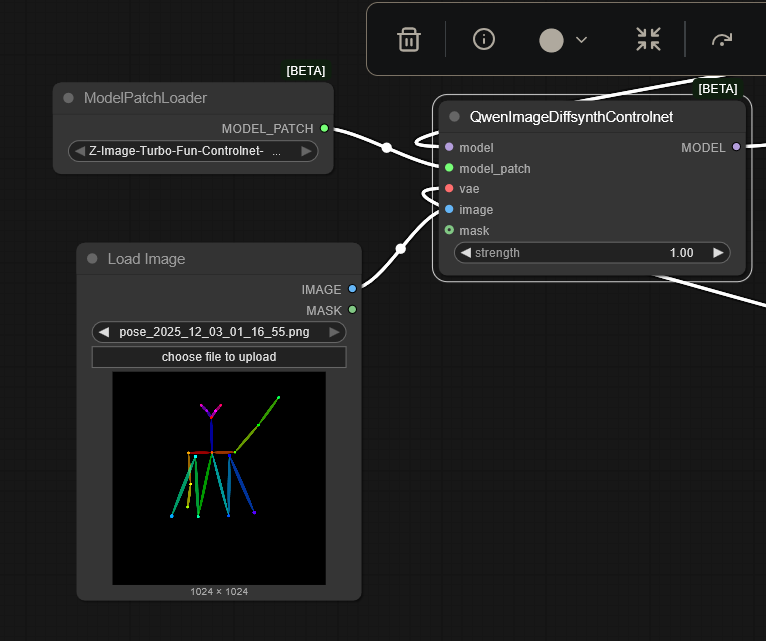
Task: Expand the color dropdown chevron in toolbar
Action: point(581,40)
